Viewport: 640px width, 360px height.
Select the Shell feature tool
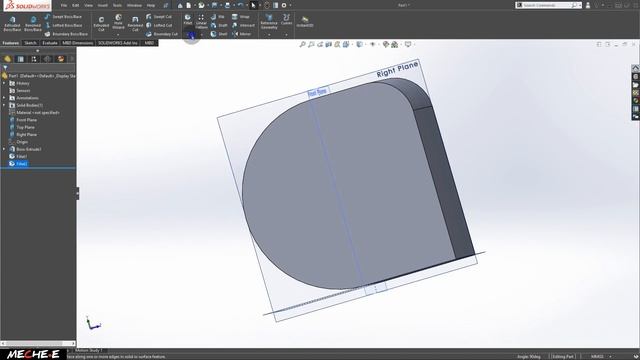click(x=219, y=34)
